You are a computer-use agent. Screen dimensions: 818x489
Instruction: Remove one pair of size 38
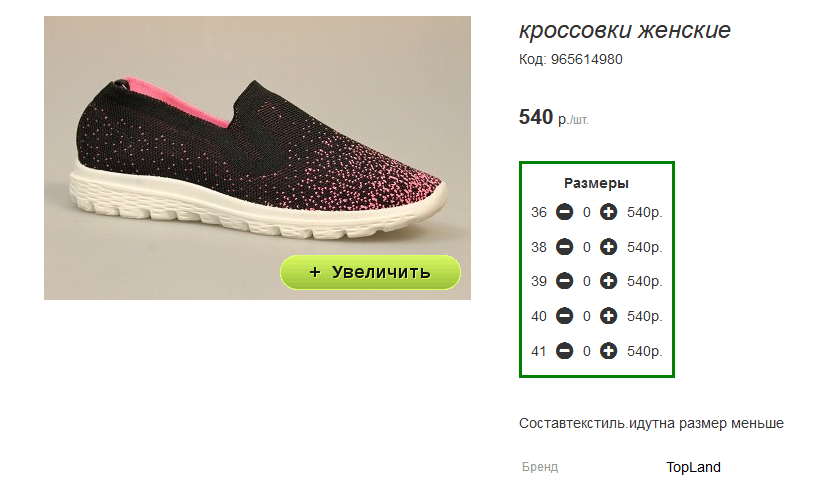[x=564, y=247]
